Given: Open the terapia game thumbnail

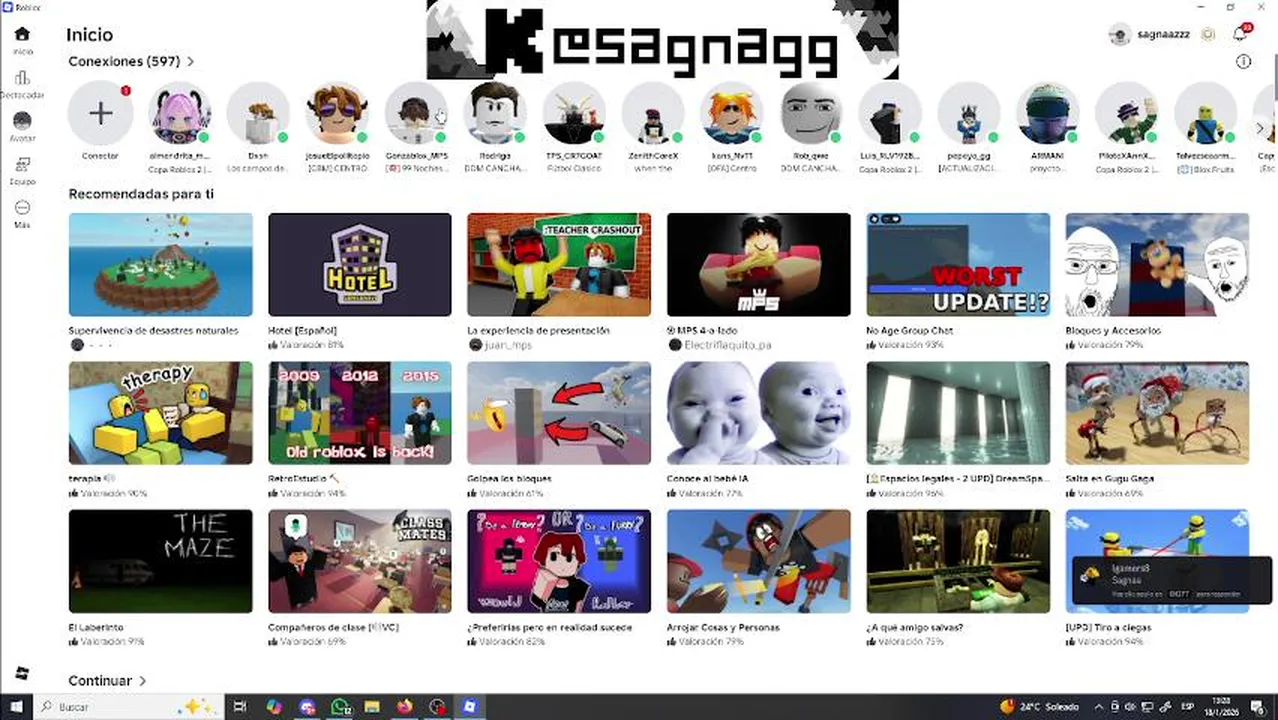Looking at the screenshot, I should coord(160,413).
